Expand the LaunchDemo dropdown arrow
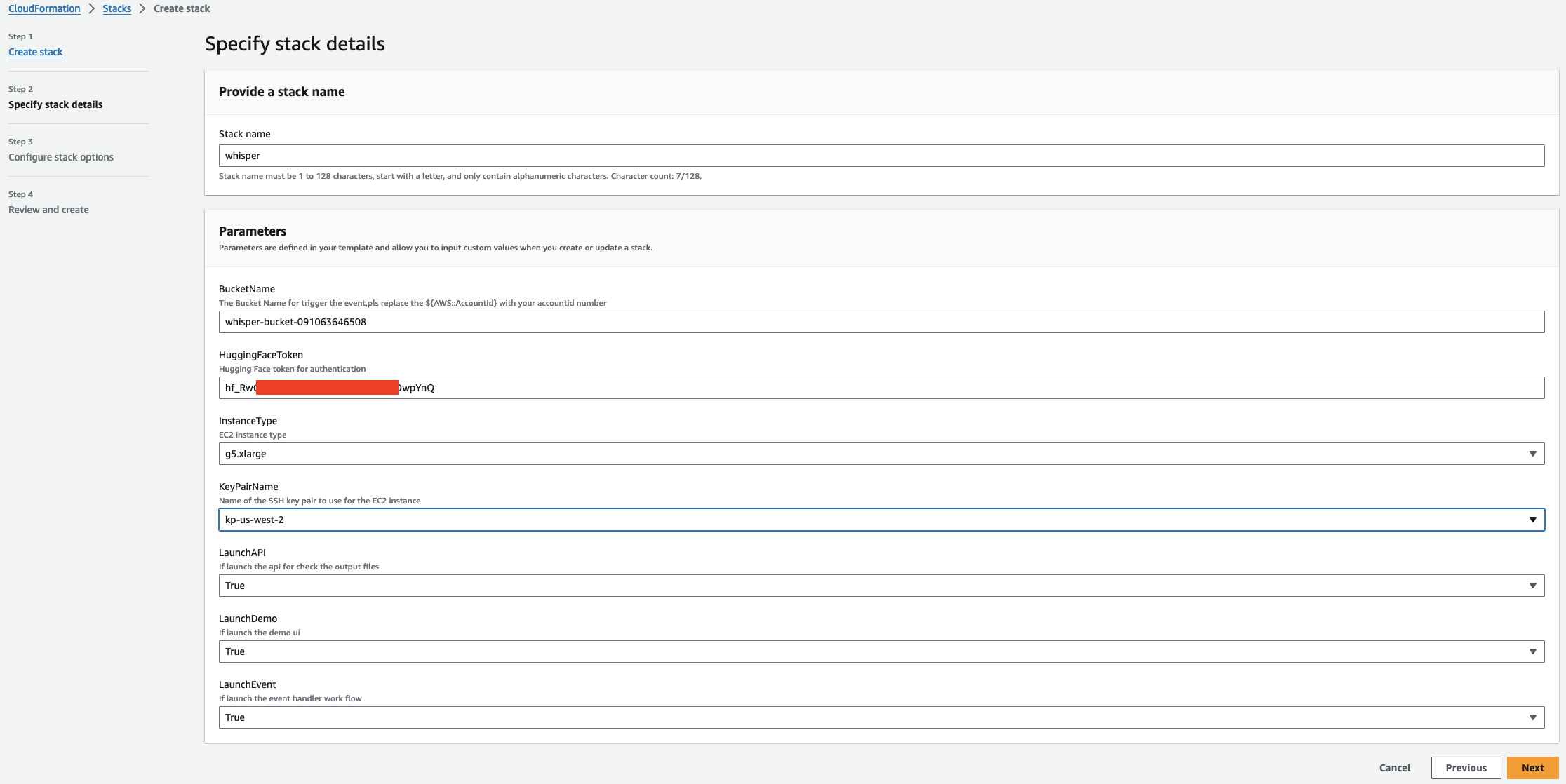This screenshot has height=784, width=1566. [x=1532, y=651]
